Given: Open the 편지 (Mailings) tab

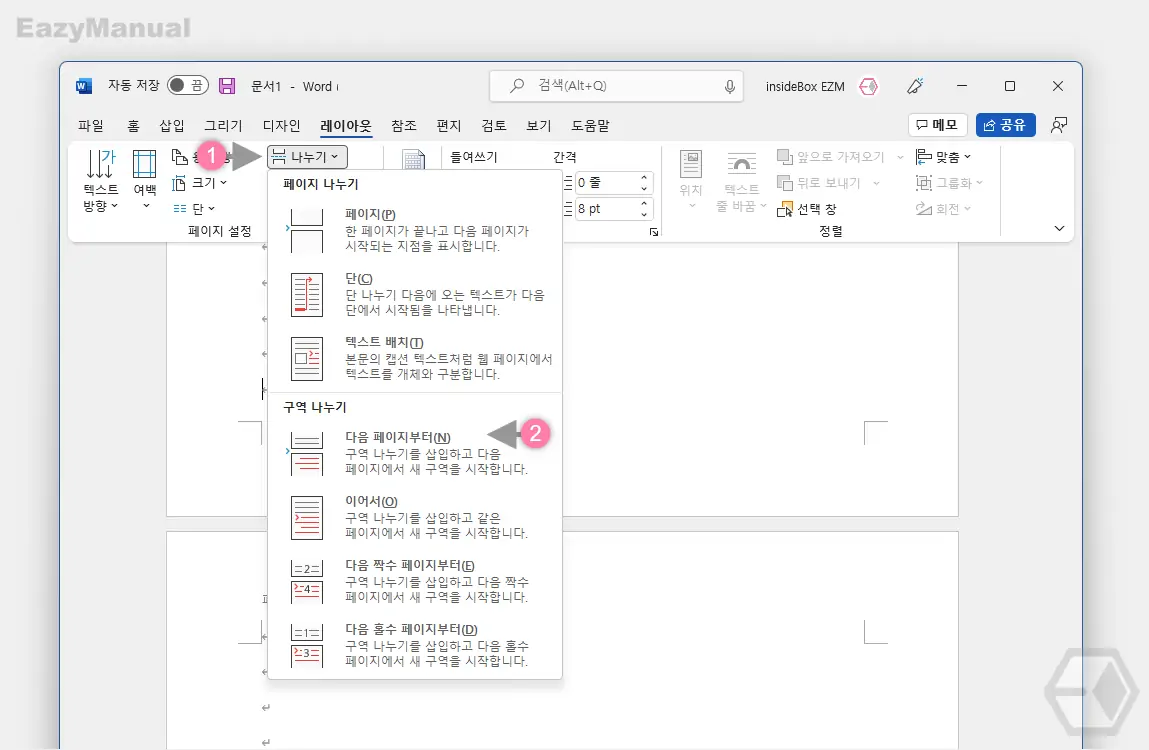Looking at the screenshot, I should 448,125.
